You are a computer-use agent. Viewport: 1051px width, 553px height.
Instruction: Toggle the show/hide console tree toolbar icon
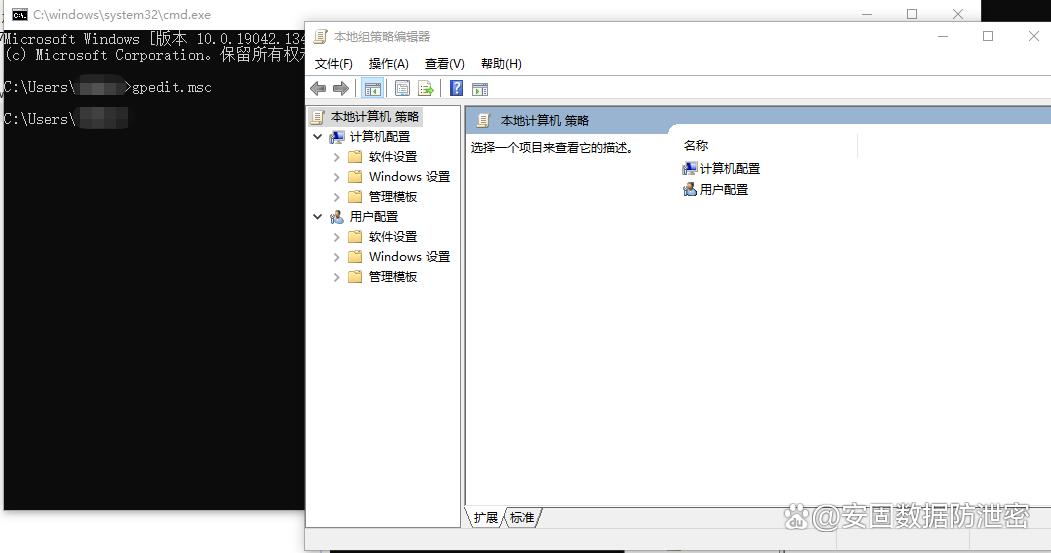pyautogui.click(x=373, y=88)
